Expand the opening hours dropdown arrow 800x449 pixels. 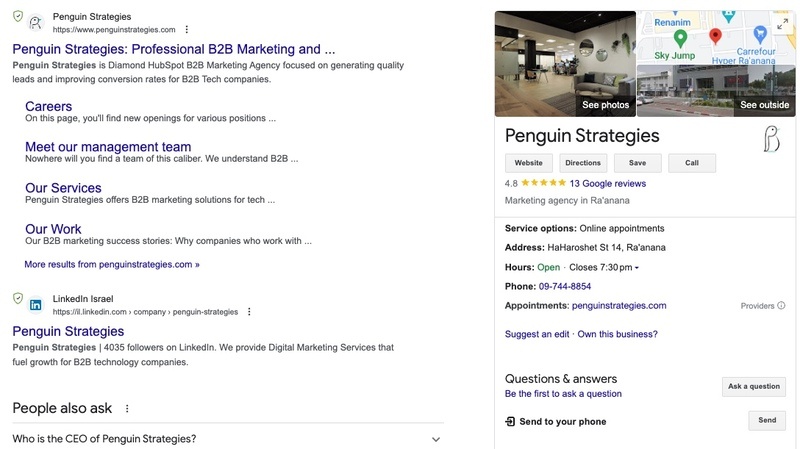(x=637, y=268)
